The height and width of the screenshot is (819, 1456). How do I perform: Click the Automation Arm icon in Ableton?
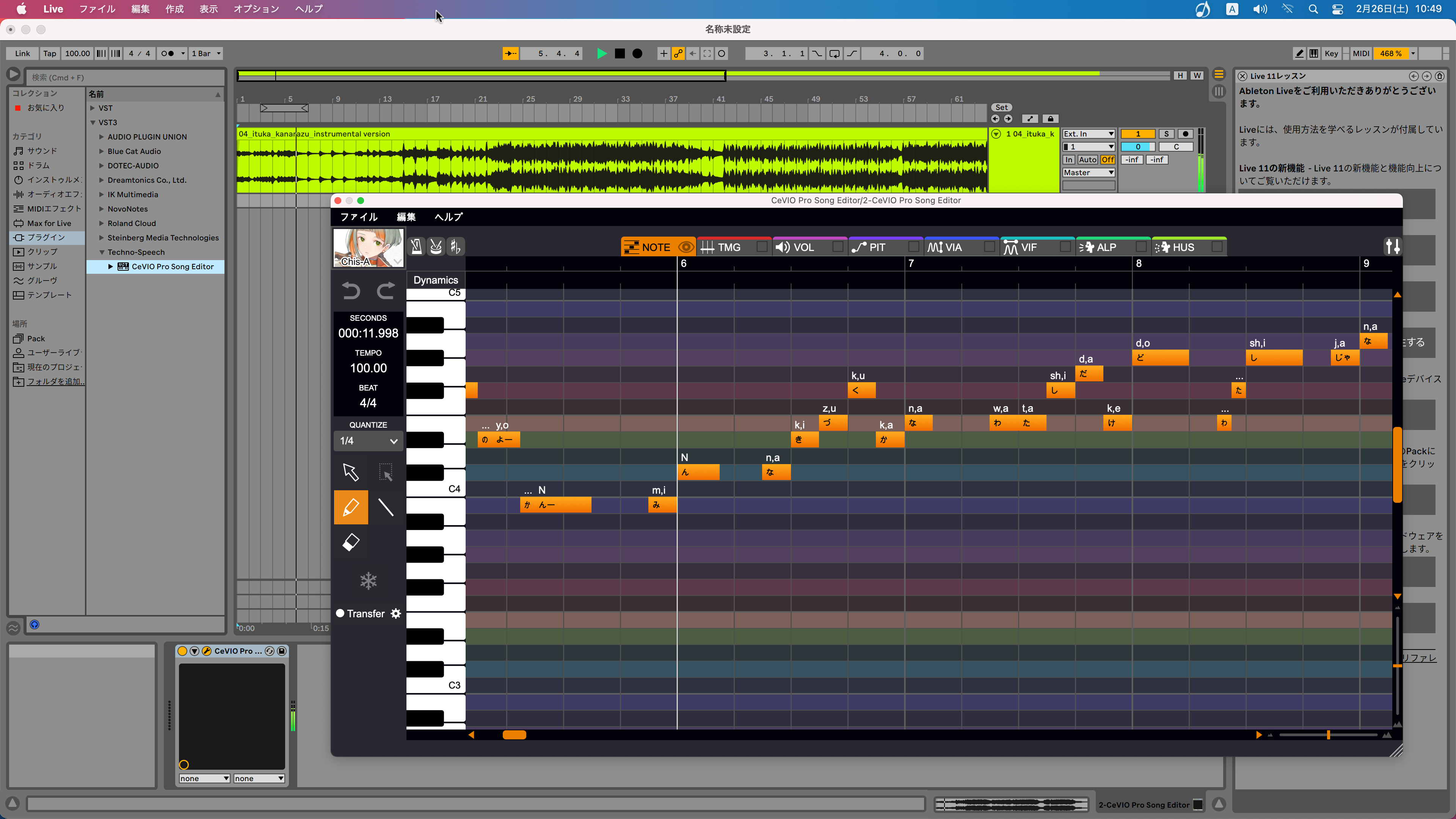[x=678, y=53]
